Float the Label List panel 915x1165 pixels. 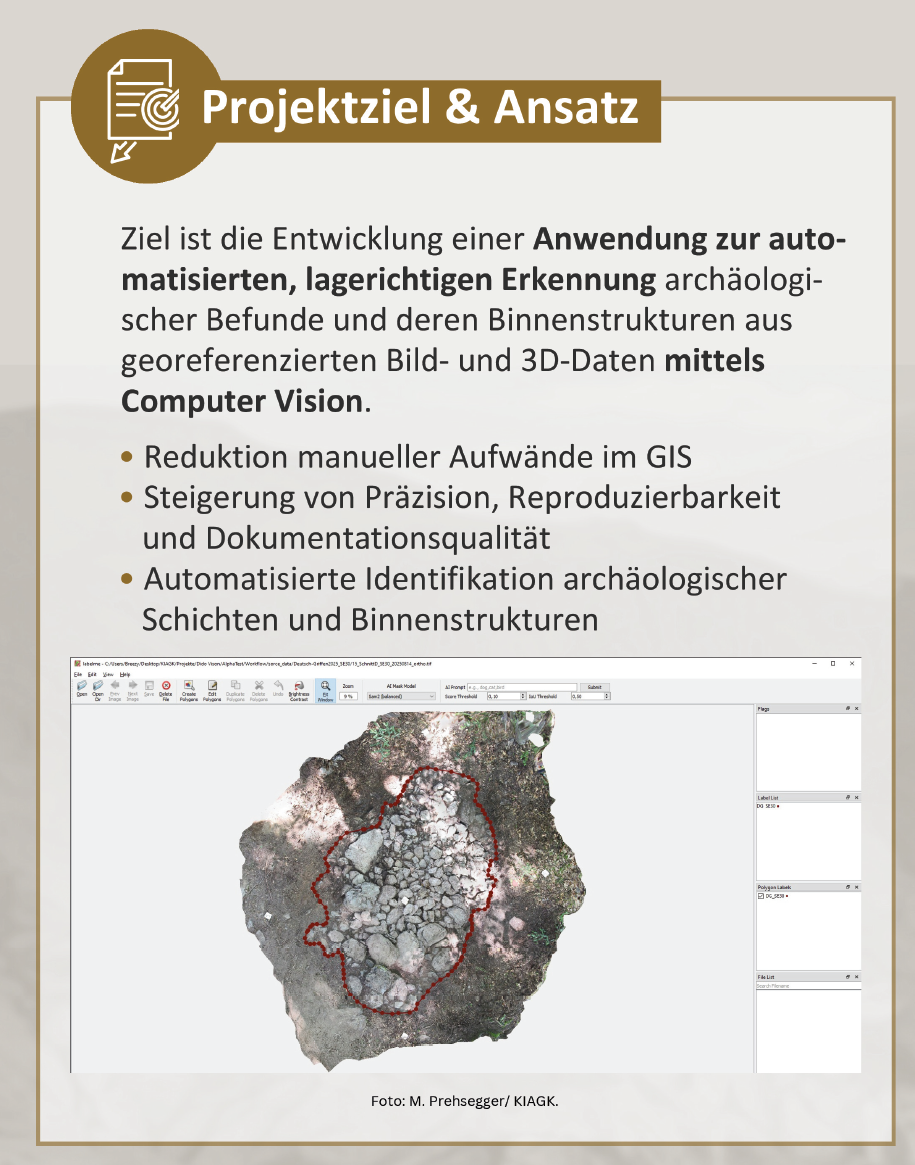[x=847, y=797]
